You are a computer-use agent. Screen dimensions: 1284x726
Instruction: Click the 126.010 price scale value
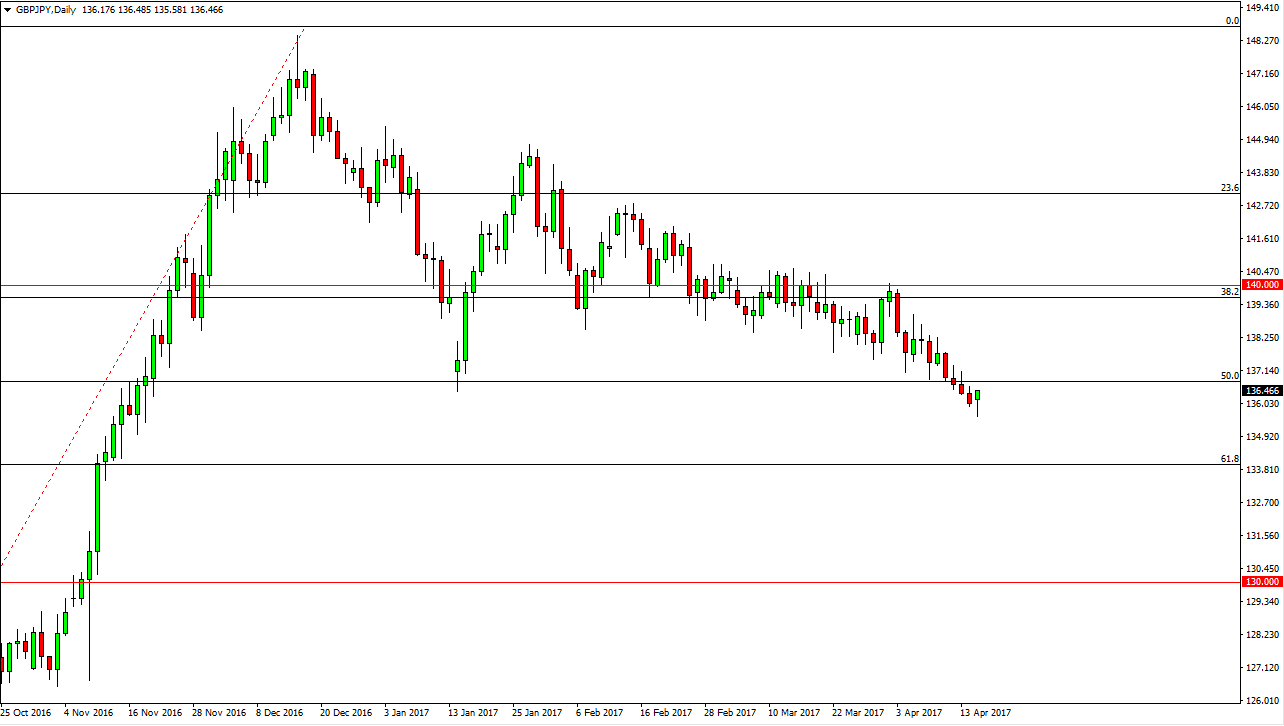[x=1264, y=700]
